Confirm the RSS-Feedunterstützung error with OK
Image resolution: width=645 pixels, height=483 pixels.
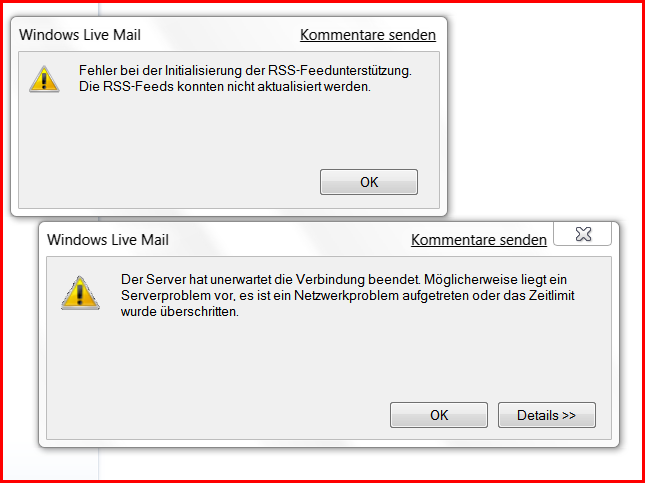coord(369,182)
